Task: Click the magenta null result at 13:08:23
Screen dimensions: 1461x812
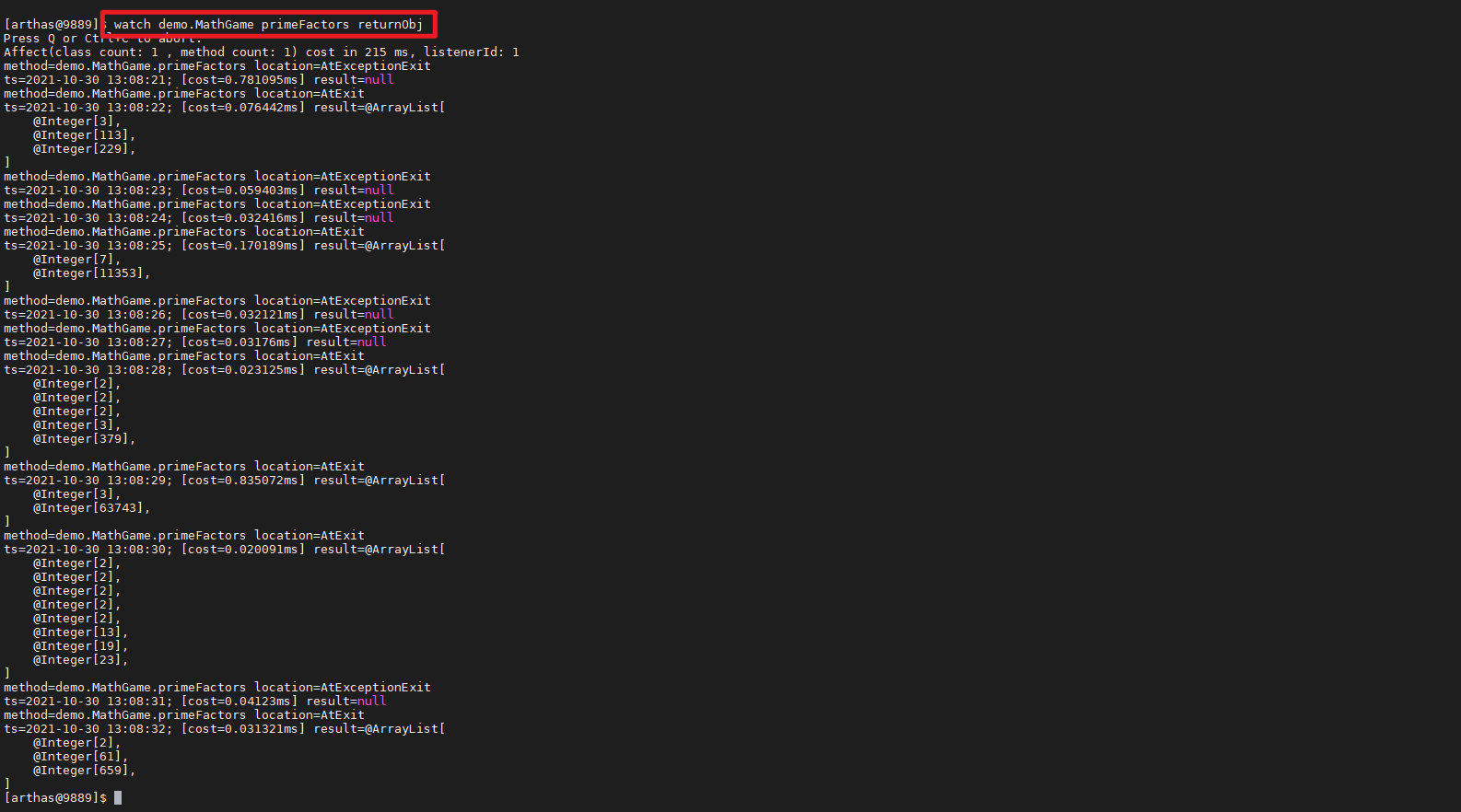Action: 379,191
